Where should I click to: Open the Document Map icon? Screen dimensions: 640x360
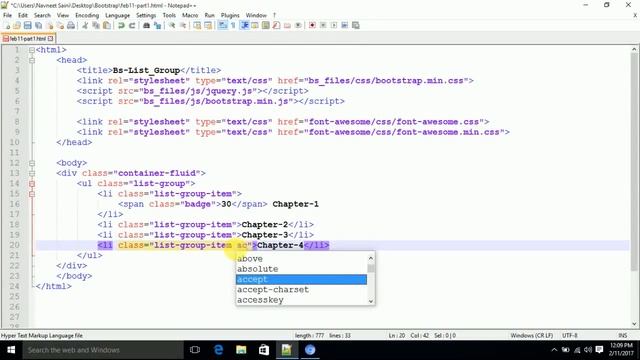pyautogui.click(x=266, y=25)
